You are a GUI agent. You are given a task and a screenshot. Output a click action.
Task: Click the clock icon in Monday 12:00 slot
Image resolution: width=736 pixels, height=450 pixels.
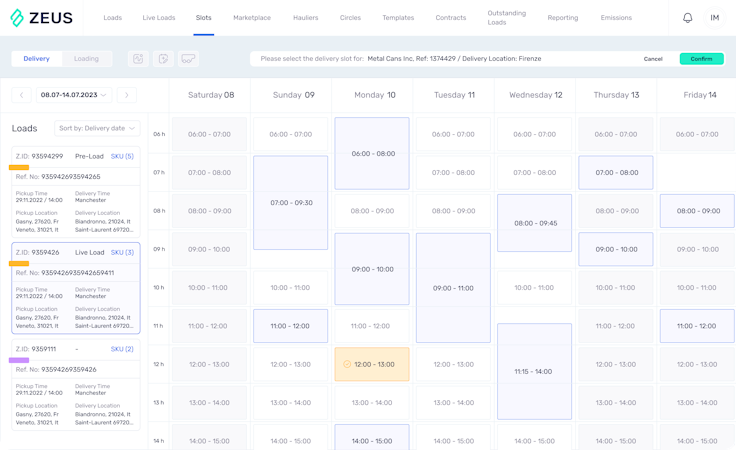click(x=347, y=364)
